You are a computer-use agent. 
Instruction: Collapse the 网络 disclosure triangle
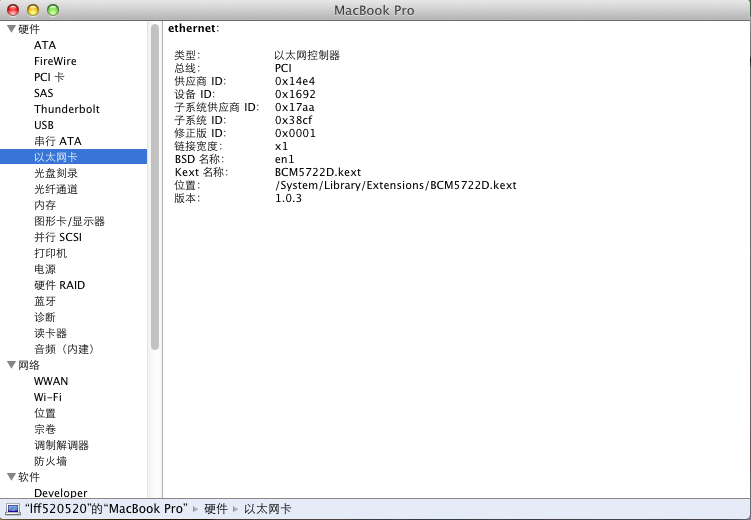11,365
